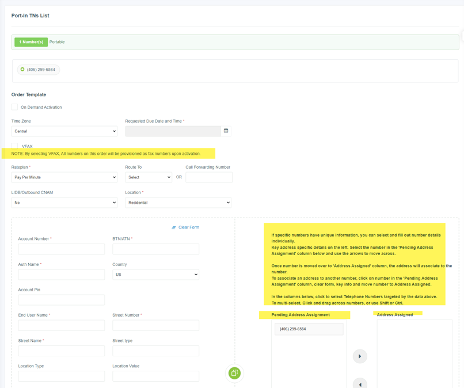This screenshot has height=388, width=464.
Task: Click the right arrow to assign address
Action: click(360, 356)
